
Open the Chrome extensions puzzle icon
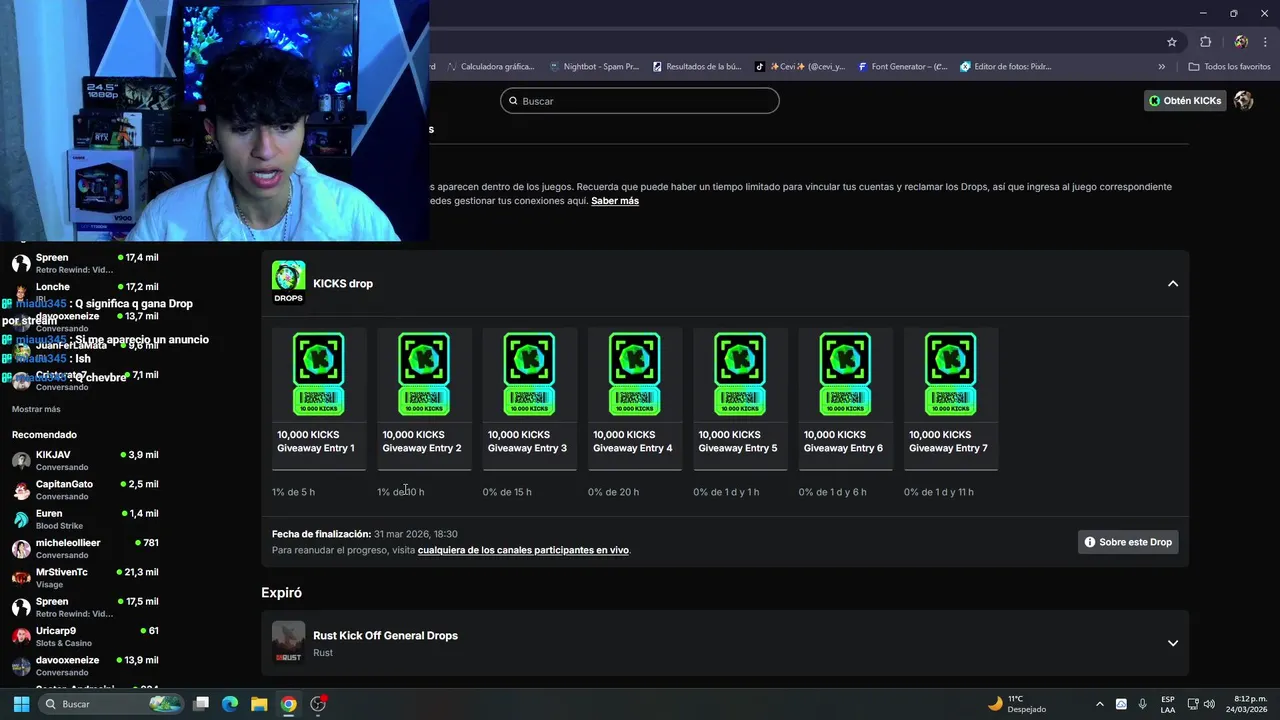pos(1205,42)
